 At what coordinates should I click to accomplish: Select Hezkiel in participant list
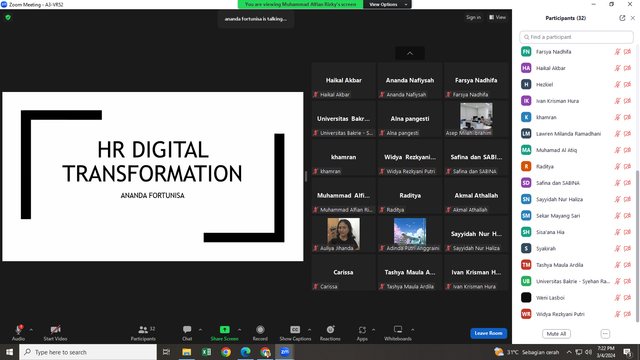pyautogui.click(x=576, y=84)
